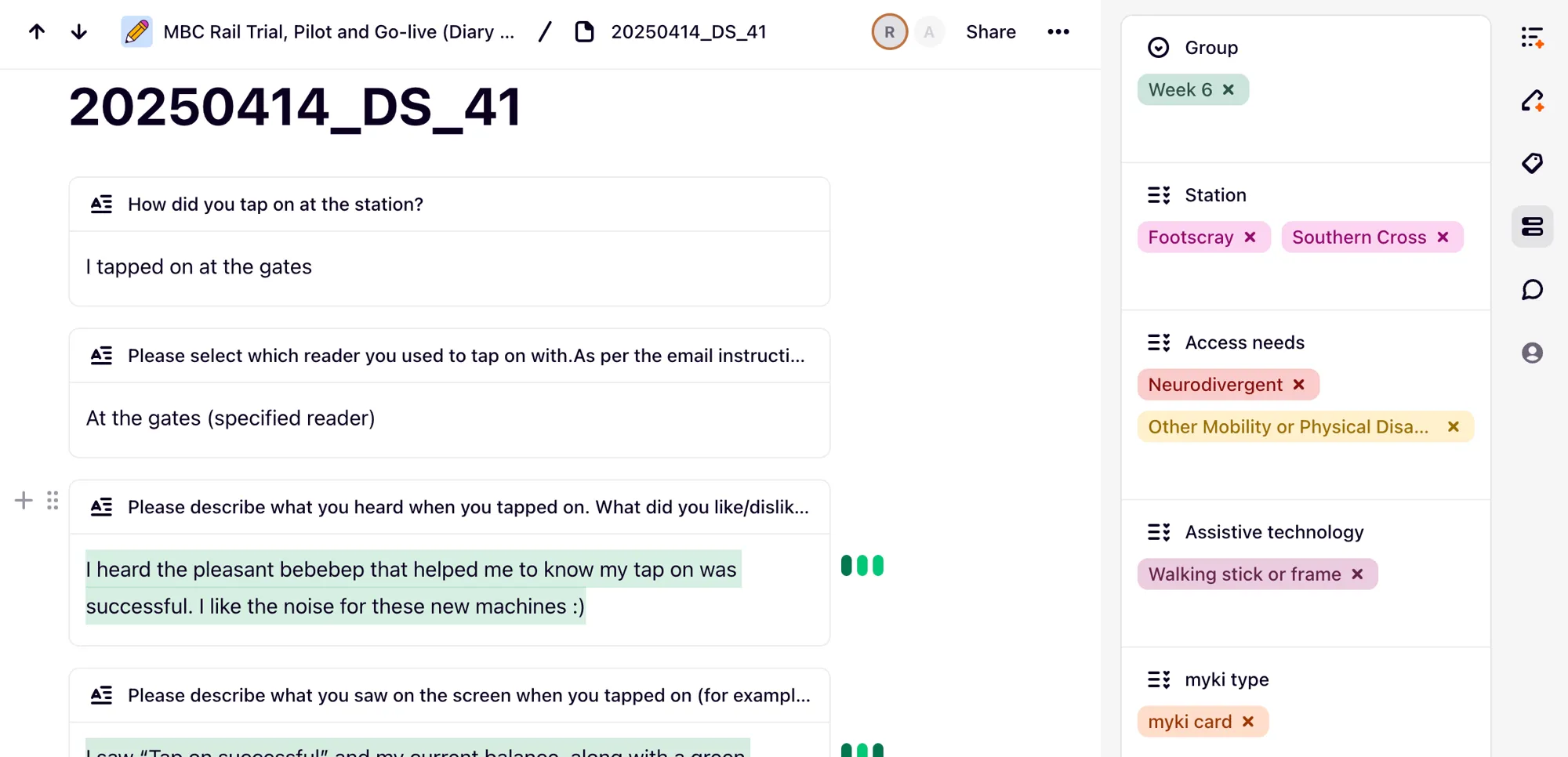Click answer 'I tapped on at the gates'

click(x=199, y=267)
